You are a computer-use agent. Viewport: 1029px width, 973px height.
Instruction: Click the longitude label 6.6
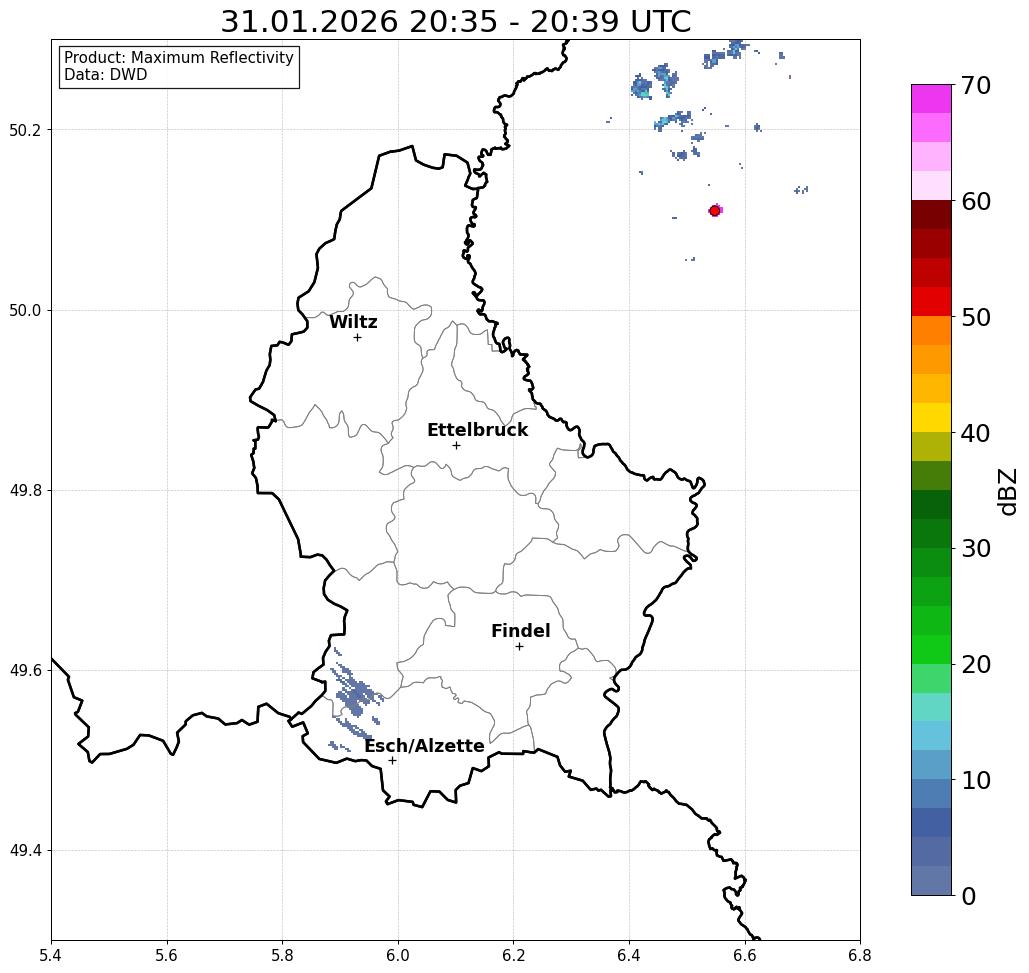(745, 955)
